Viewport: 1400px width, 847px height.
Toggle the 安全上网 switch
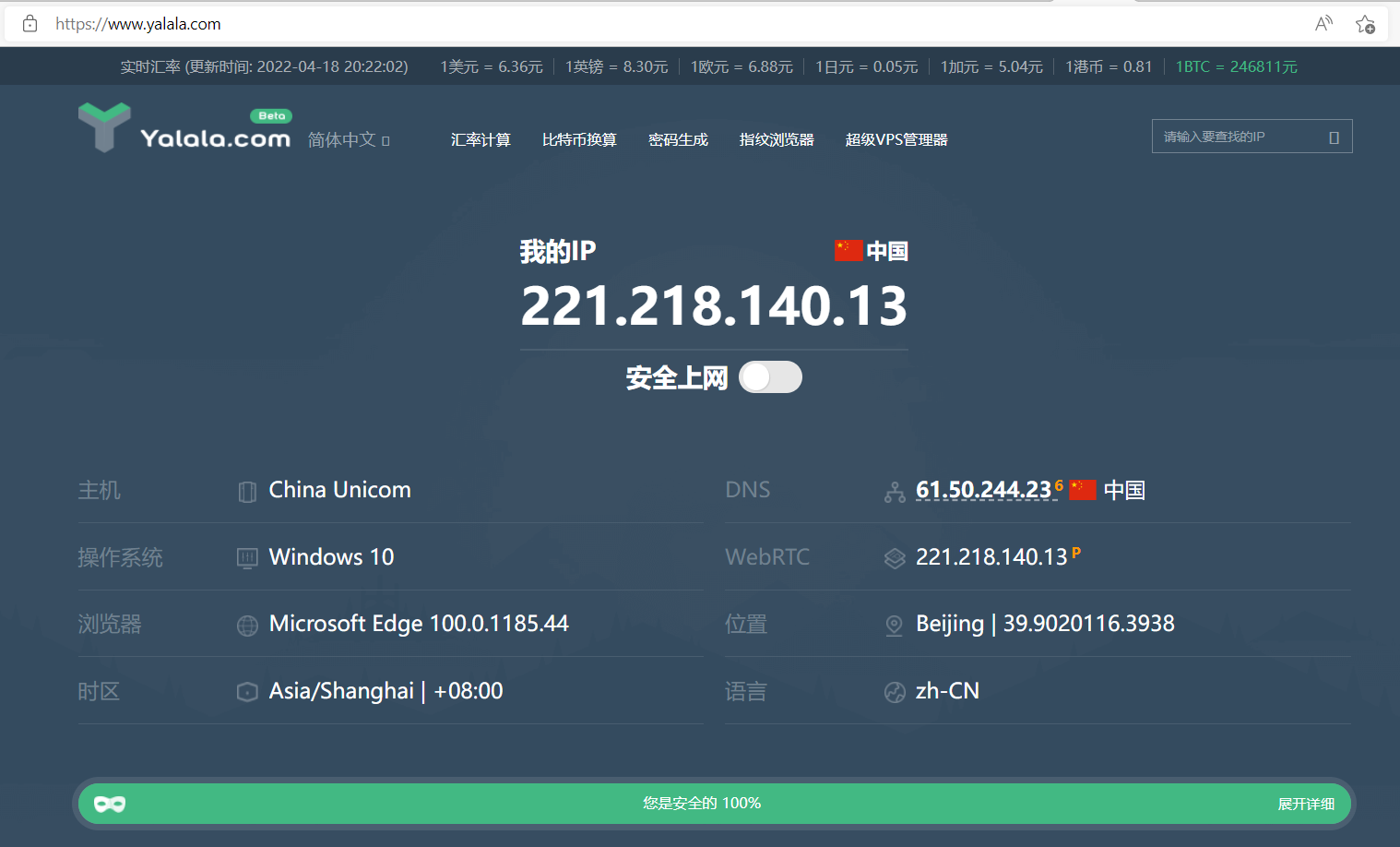(770, 377)
